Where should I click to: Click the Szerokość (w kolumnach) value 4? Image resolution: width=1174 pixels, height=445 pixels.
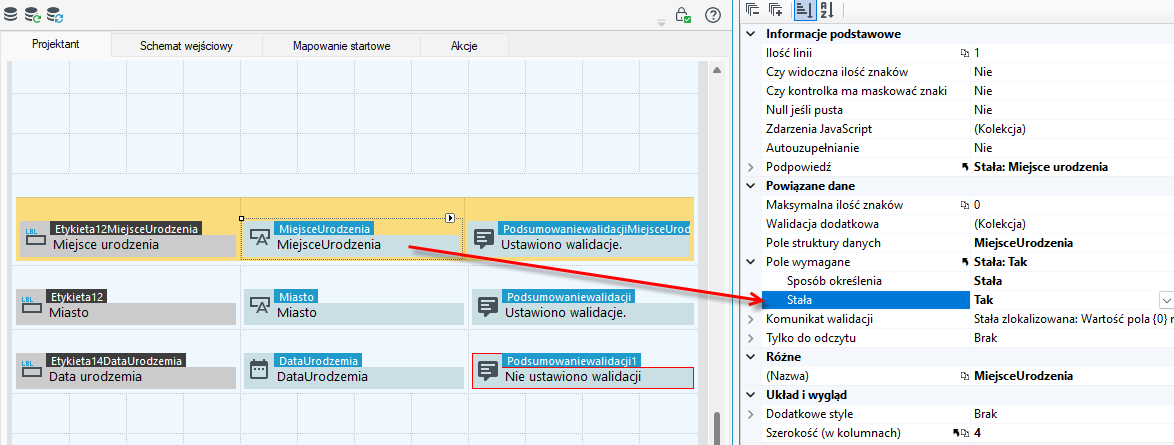click(978, 433)
